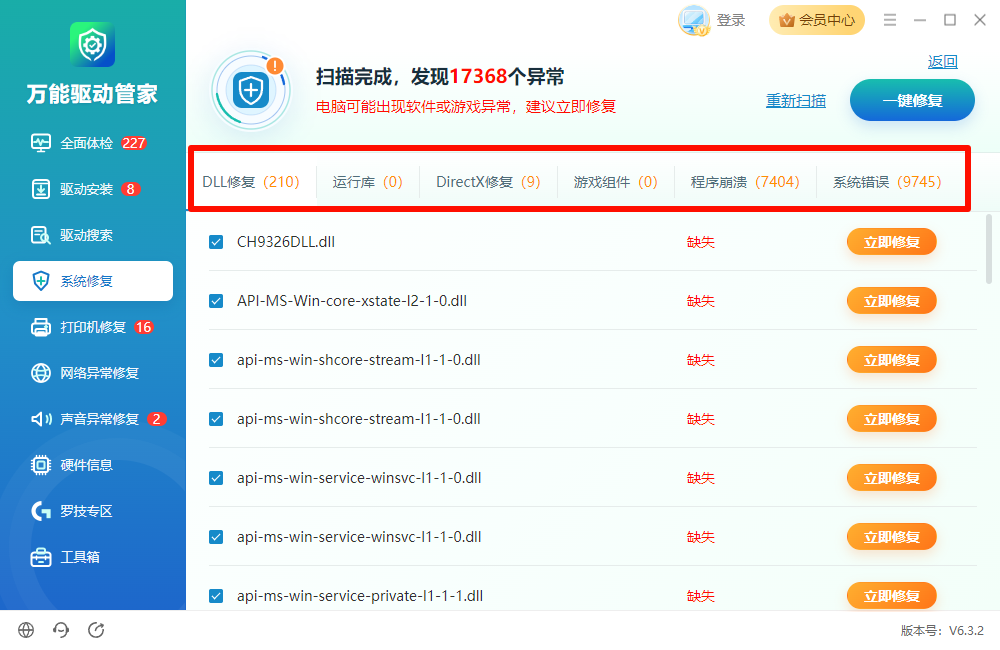
Task: Open 罗技专区 Logitech icon
Action: point(41,511)
